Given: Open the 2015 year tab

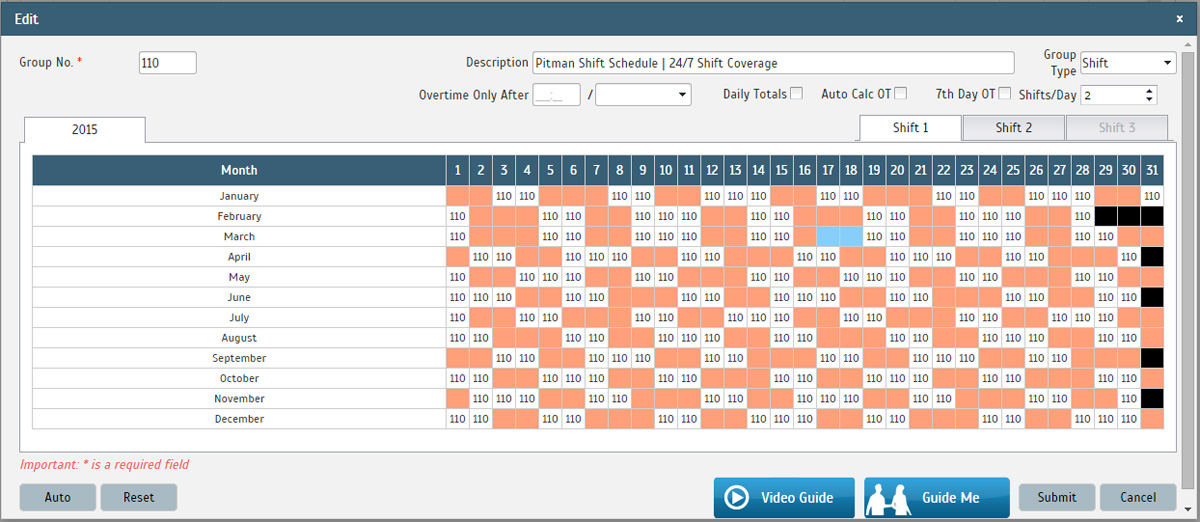Looking at the screenshot, I should coord(84,130).
